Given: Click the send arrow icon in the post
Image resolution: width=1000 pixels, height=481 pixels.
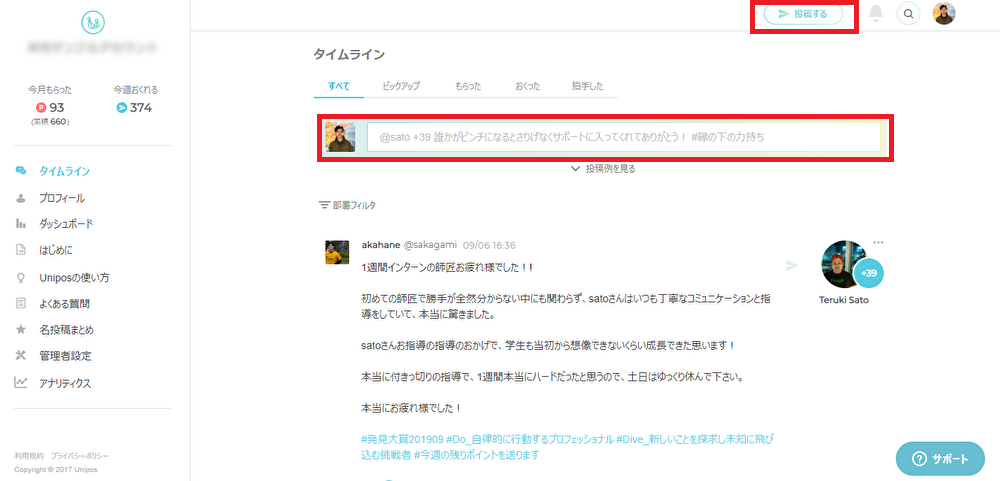Looking at the screenshot, I should click(791, 265).
